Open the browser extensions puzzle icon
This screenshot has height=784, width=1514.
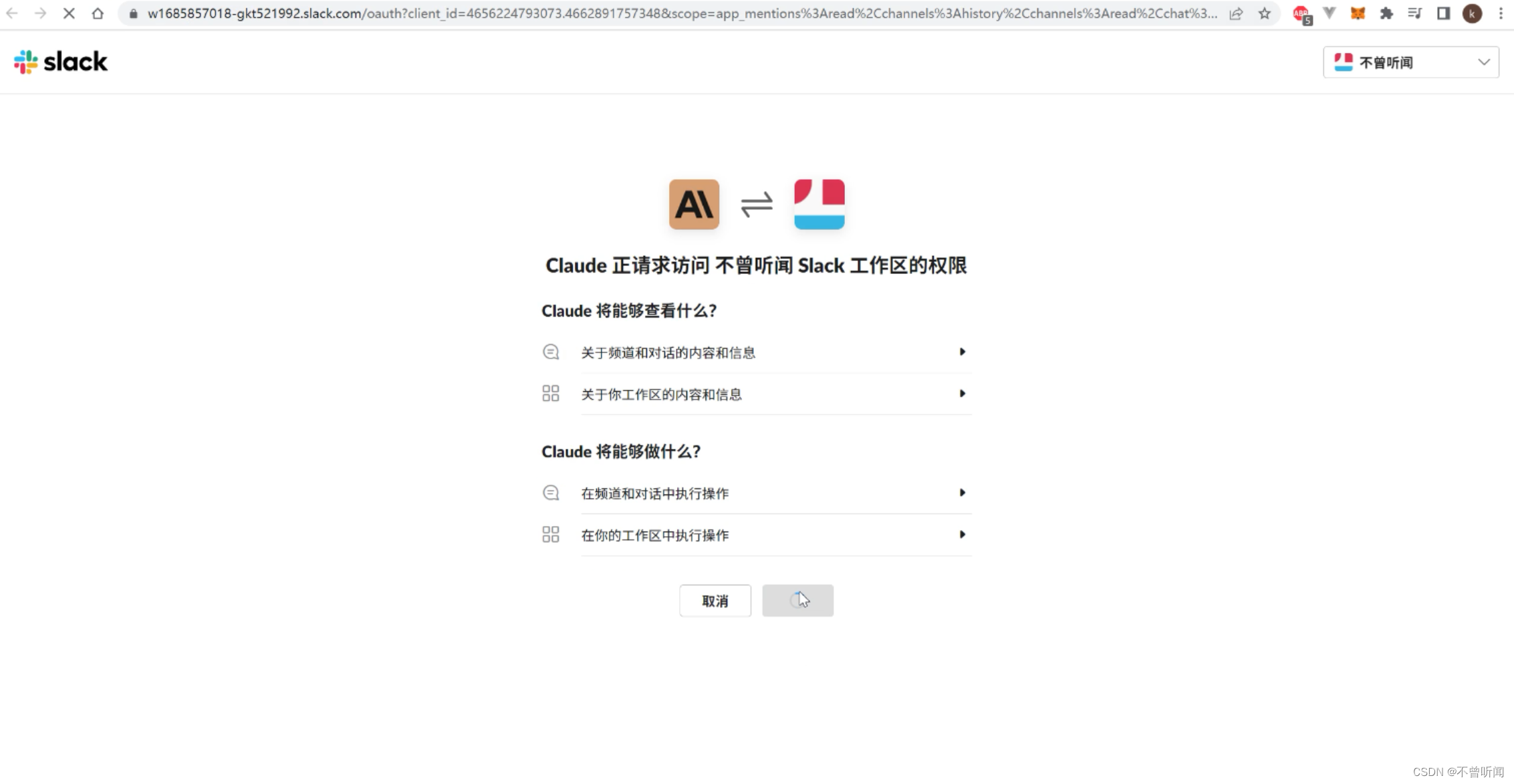tap(1386, 13)
